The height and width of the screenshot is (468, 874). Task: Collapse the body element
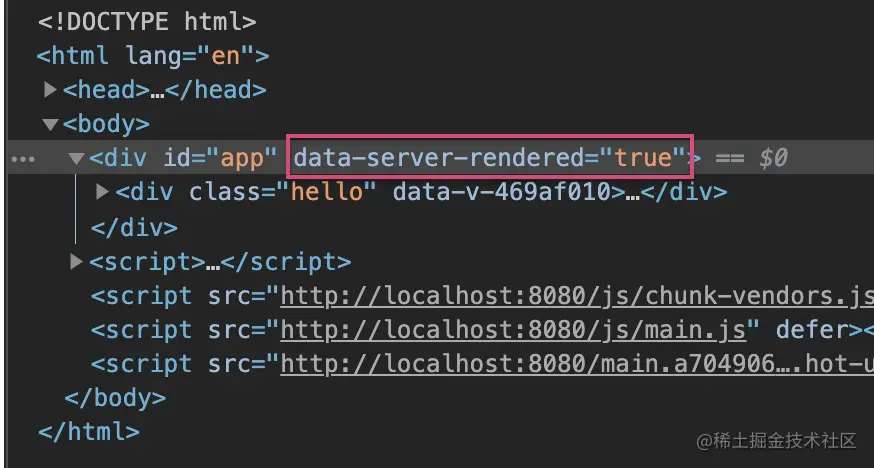click(x=50, y=124)
